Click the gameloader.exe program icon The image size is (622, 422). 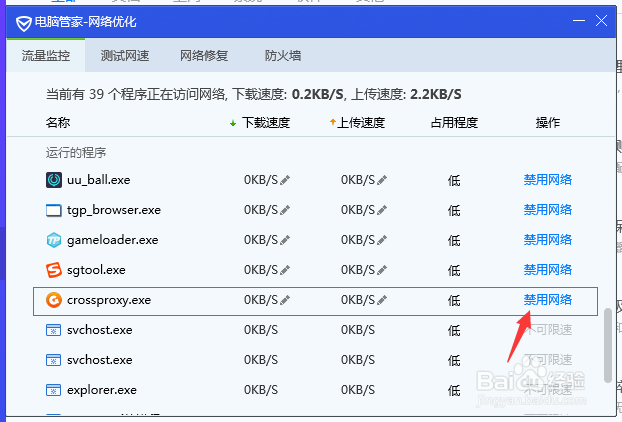click(54, 240)
